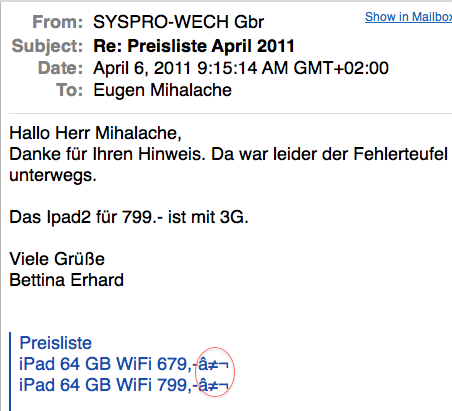This screenshot has width=452, height=411.
Task: Click the greeting Hallo Herr Mihalache
Action: pos(95,133)
